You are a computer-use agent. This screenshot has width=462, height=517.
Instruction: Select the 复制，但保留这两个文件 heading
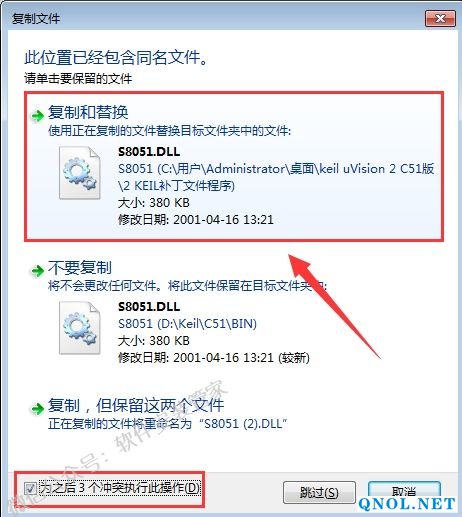136,405
